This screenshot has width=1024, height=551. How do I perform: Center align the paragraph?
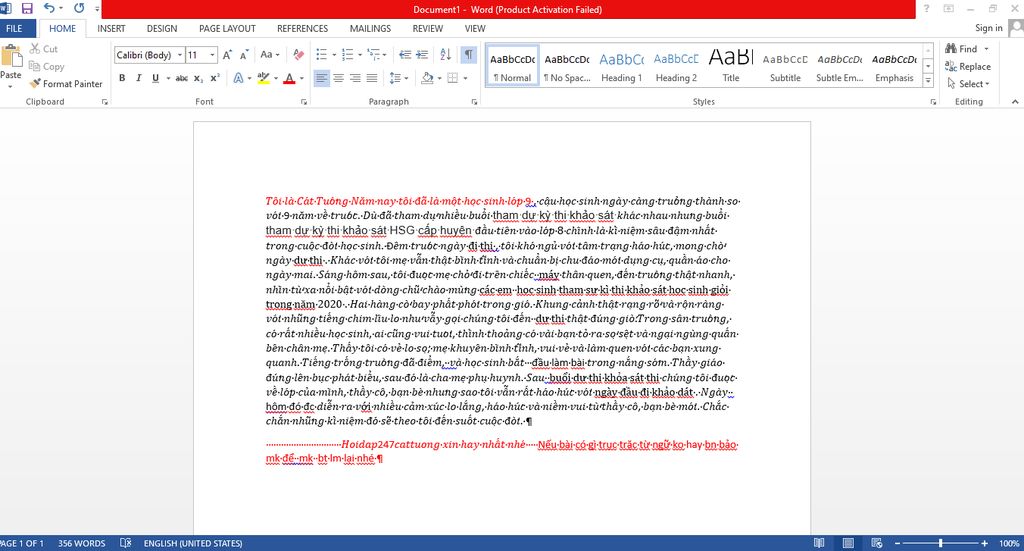[338, 78]
